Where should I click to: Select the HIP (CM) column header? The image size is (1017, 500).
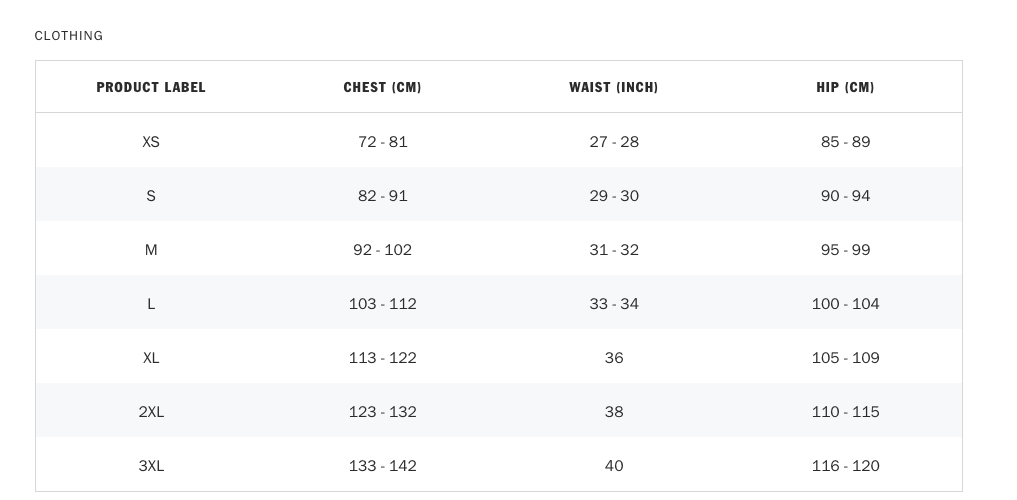click(x=845, y=88)
